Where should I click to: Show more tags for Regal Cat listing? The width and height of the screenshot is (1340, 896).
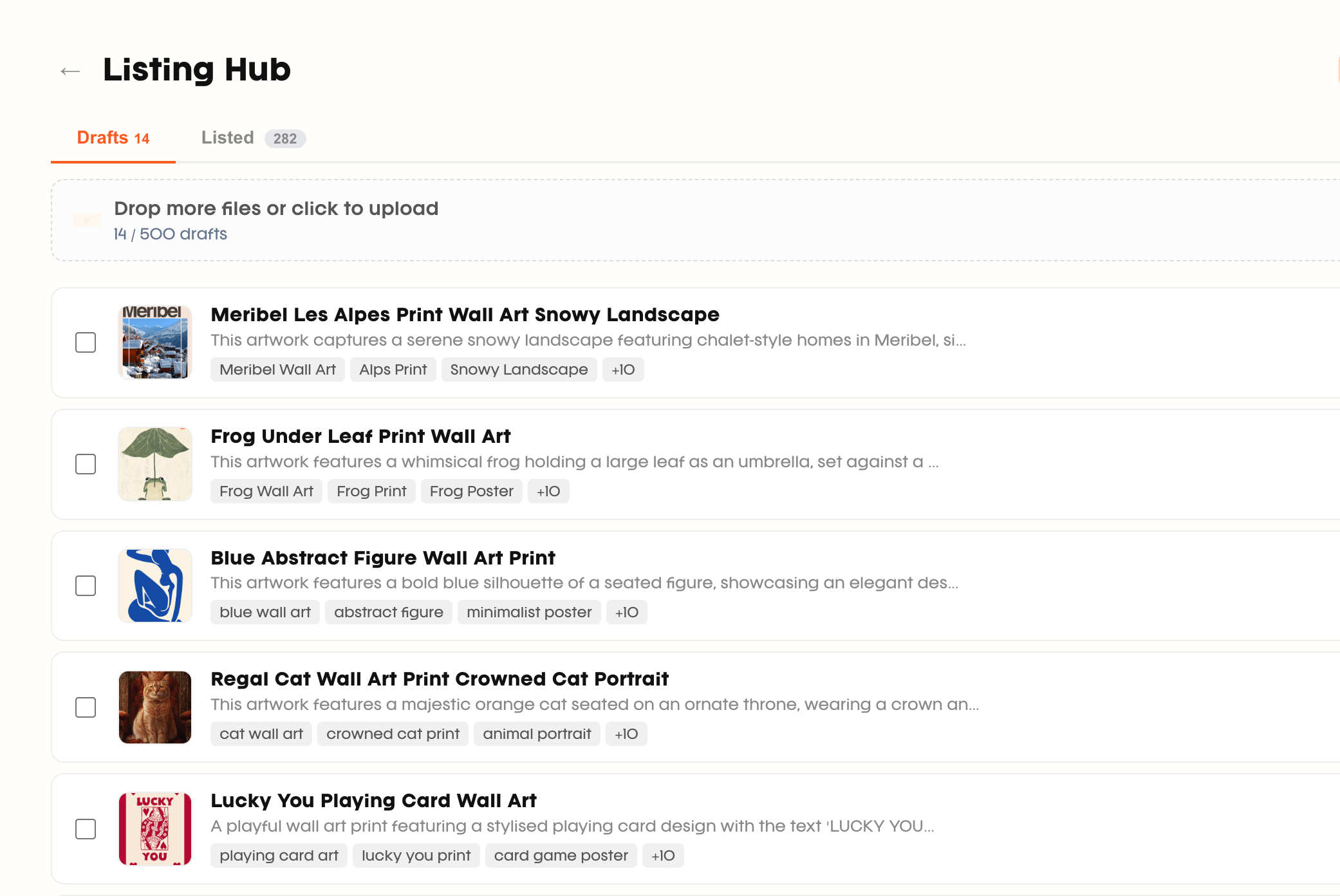[626, 734]
